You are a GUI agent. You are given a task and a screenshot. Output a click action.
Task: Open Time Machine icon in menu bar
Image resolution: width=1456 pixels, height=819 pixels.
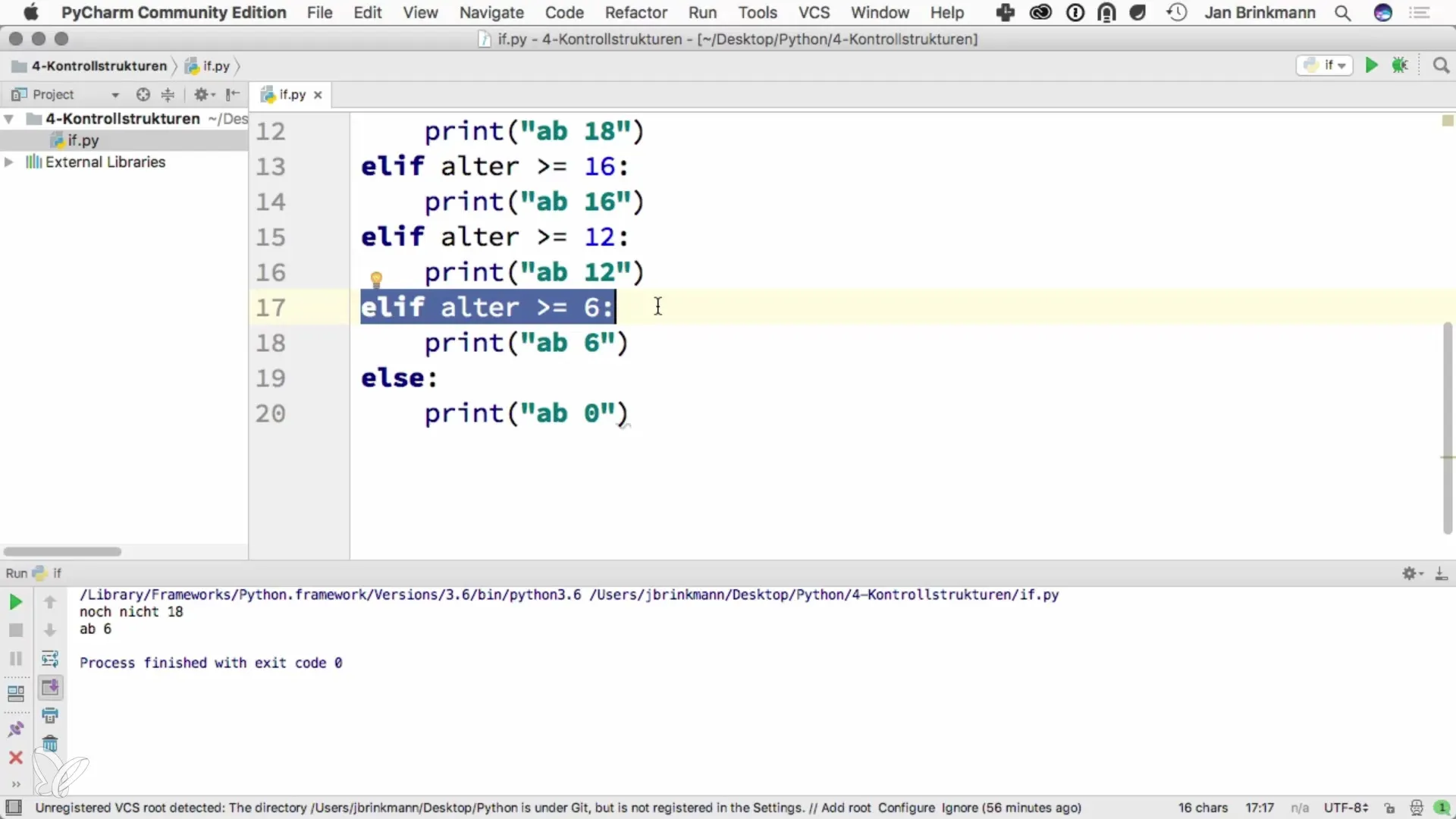click(1176, 12)
